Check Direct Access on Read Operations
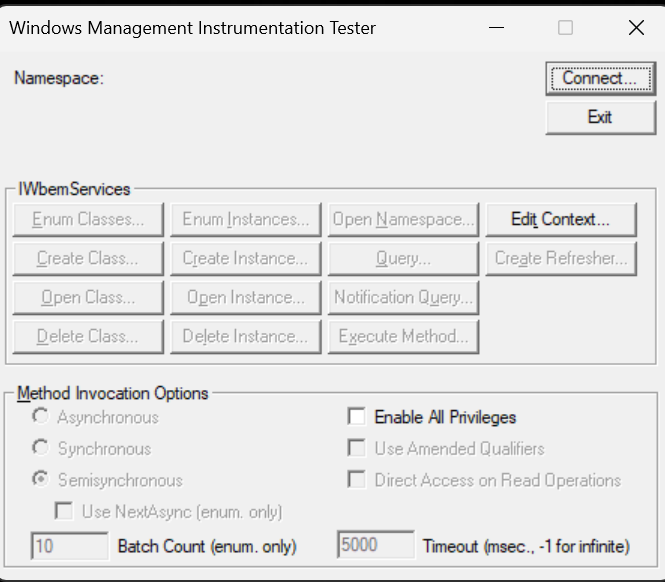This screenshot has width=665, height=582. (x=356, y=479)
